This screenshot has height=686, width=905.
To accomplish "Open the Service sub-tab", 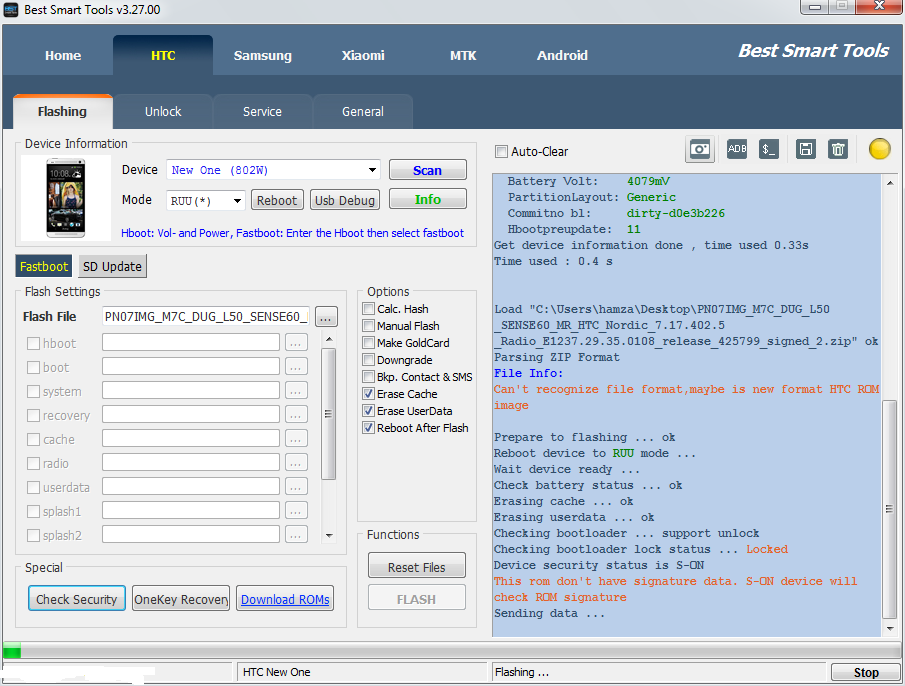I will (x=262, y=111).
